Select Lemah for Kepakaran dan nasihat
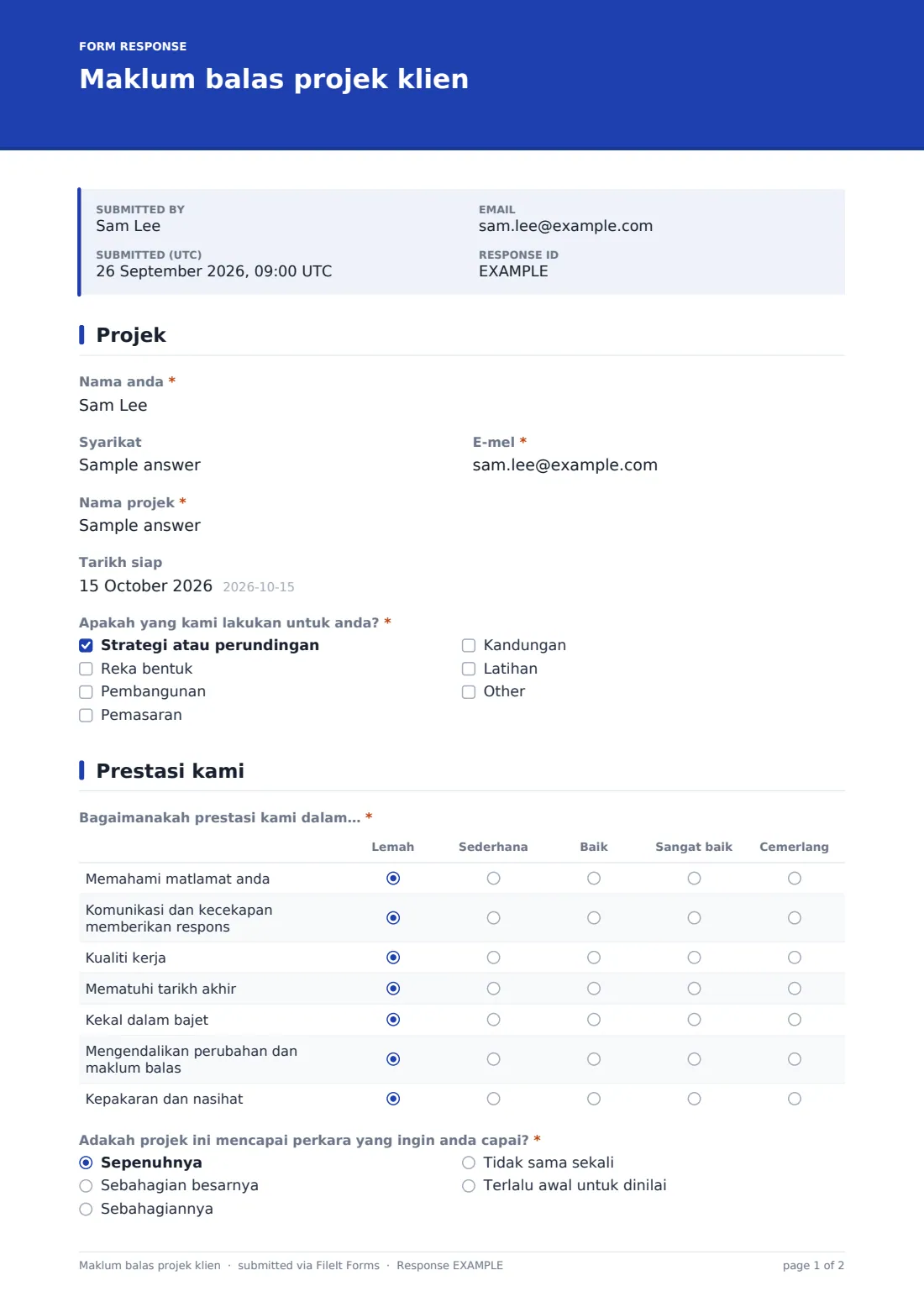 [393, 1099]
